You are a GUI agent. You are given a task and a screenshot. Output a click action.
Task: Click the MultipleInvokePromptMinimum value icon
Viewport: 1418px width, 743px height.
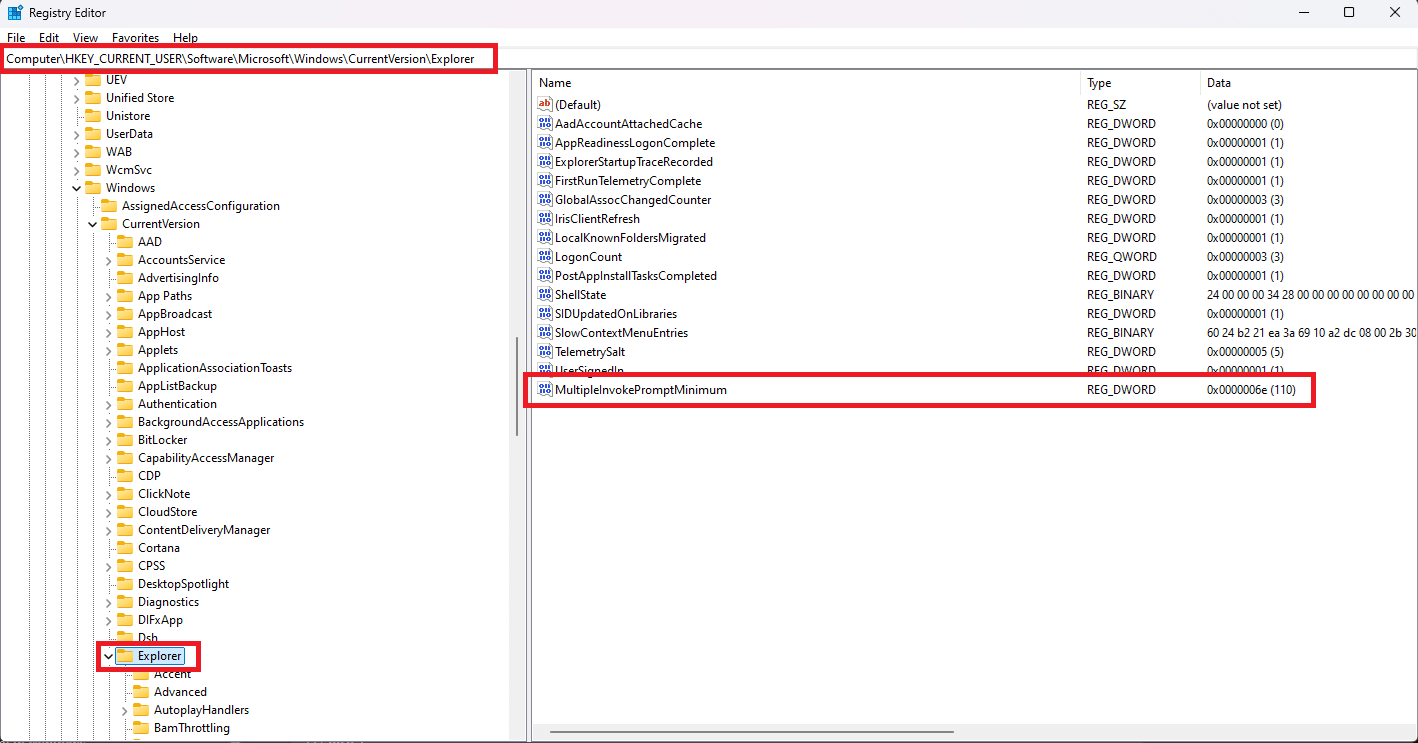[545, 390]
